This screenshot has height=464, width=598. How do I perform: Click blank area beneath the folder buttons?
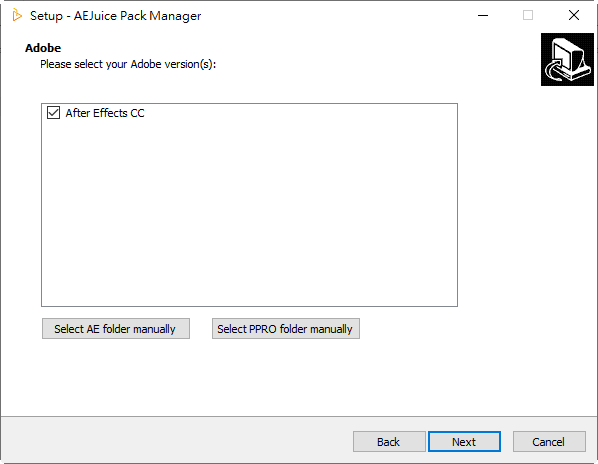(249, 377)
